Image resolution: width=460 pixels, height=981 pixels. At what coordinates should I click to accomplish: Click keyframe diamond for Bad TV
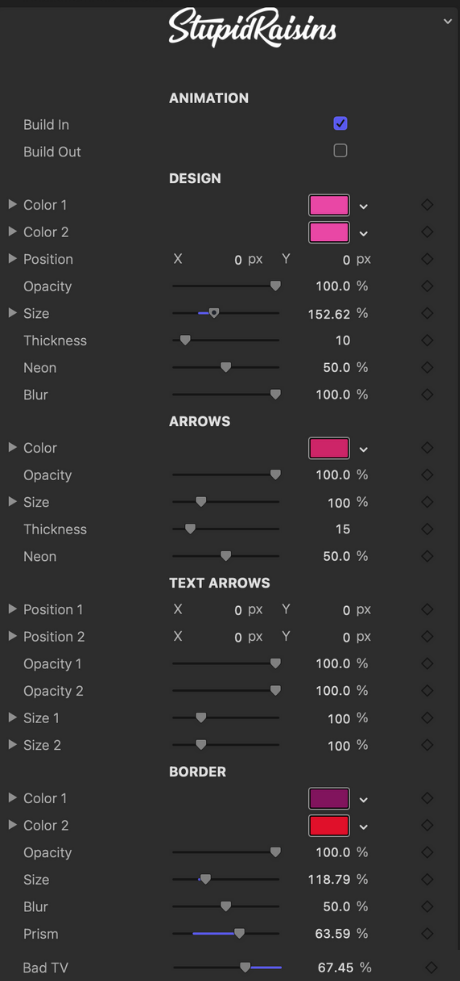431,967
